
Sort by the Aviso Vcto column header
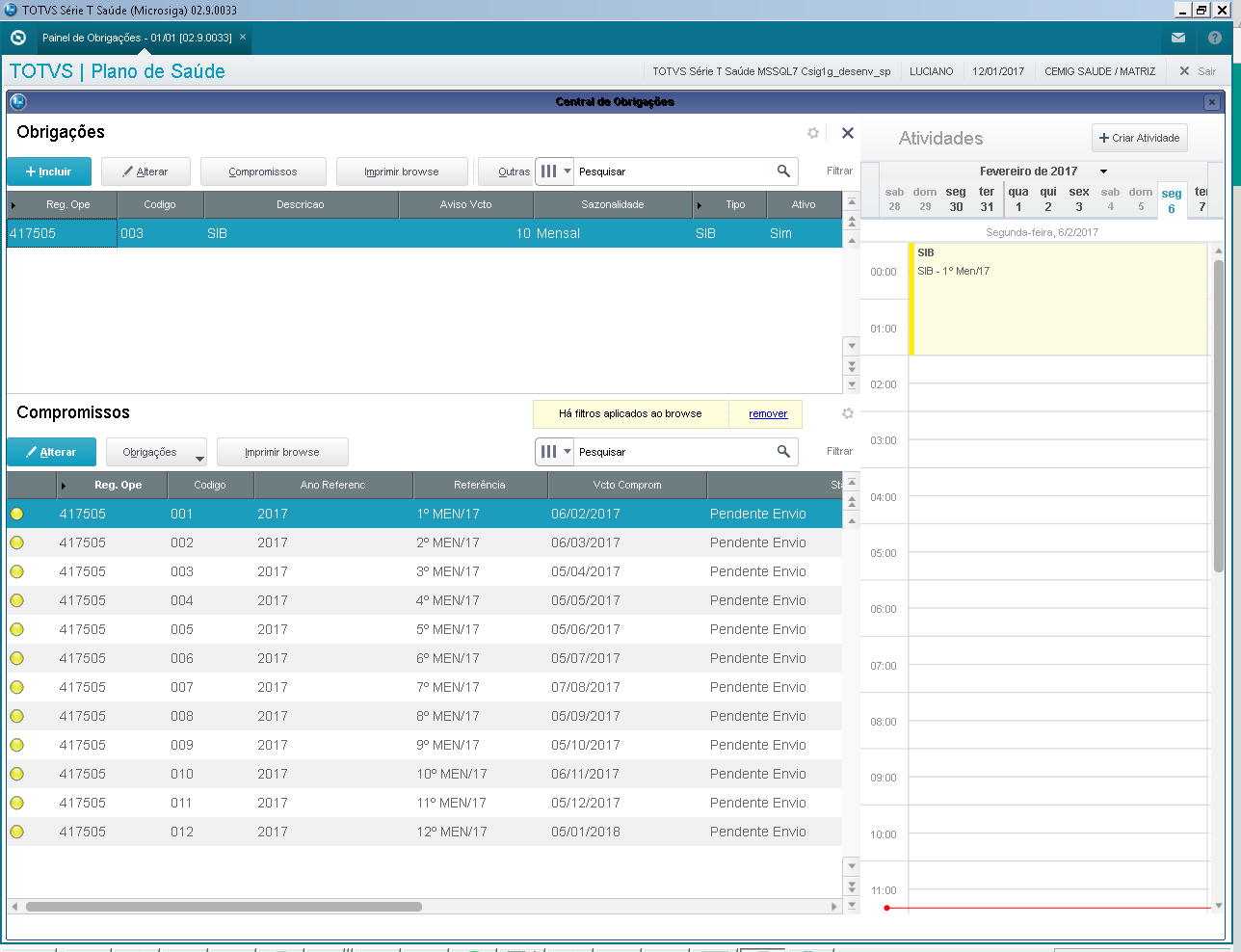pos(466,204)
